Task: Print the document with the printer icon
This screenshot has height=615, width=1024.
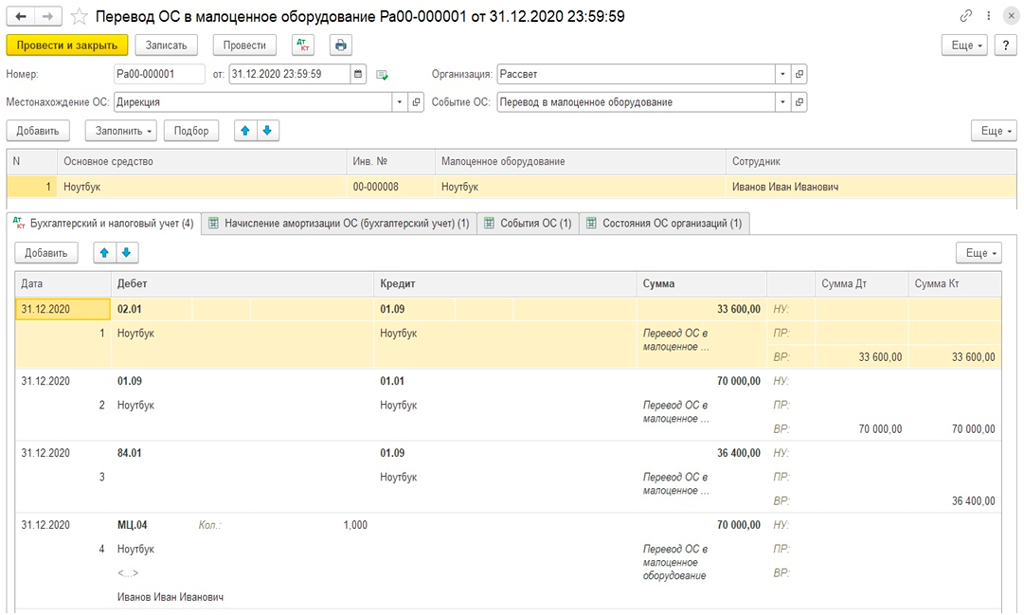Action: (340, 45)
